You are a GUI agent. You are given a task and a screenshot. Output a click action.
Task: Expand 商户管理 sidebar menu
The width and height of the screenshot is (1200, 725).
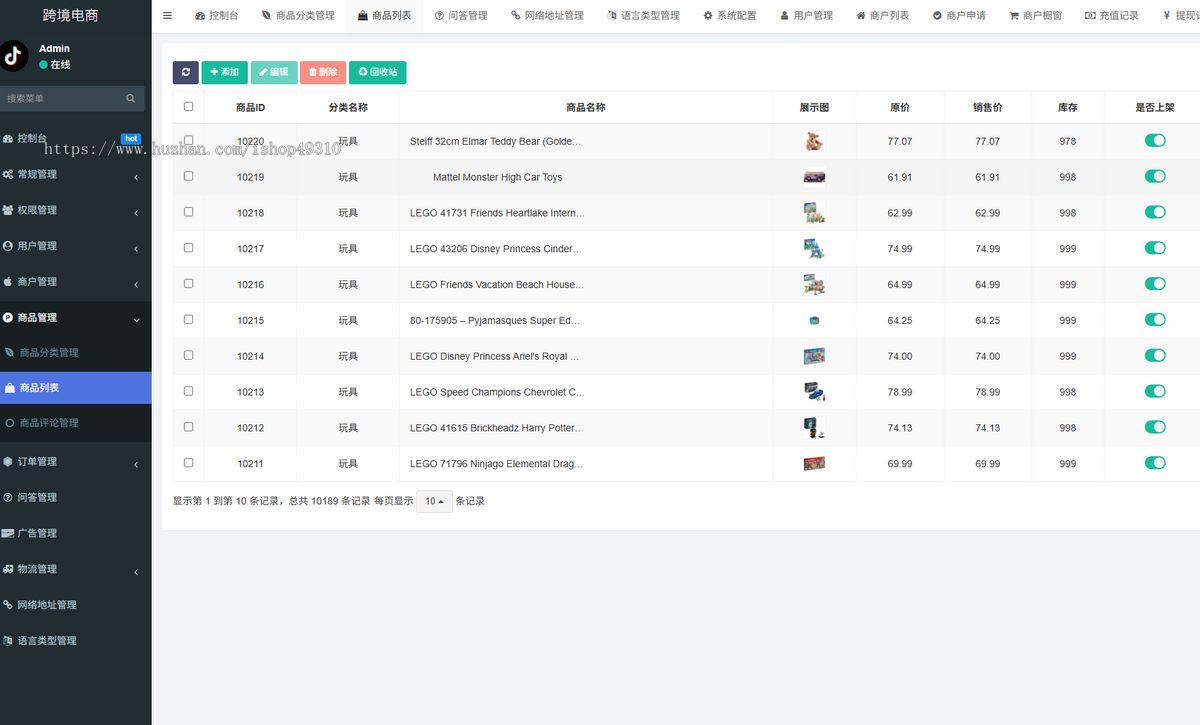(x=76, y=282)
